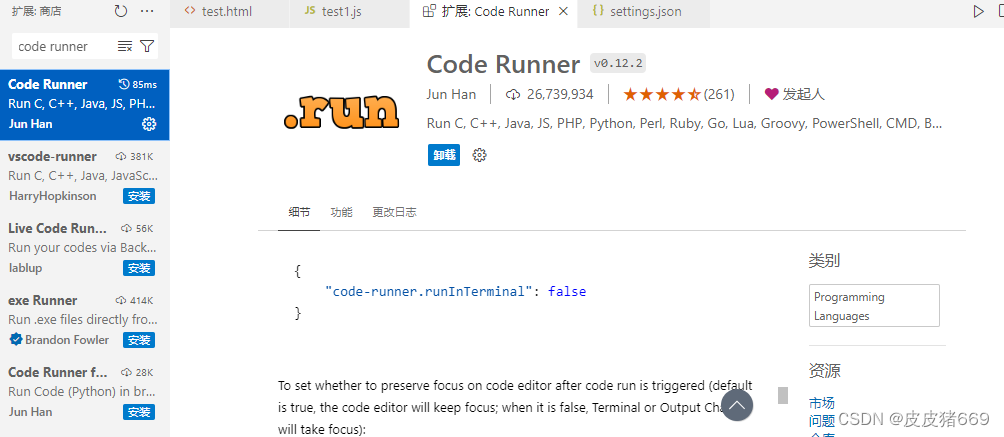Open Programming Languages category
This screenshot has width=1004, height=437.
(874, 306)
